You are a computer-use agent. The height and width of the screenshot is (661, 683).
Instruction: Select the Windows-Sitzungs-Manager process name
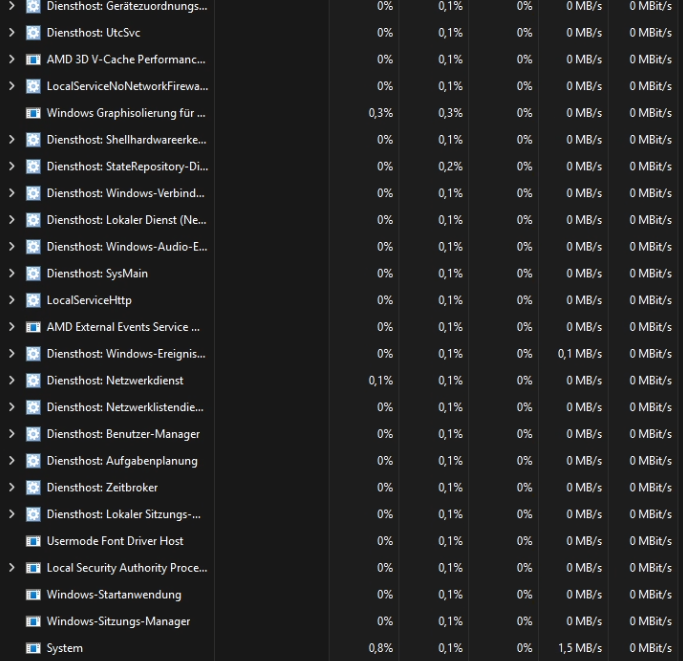coord(118,621)
